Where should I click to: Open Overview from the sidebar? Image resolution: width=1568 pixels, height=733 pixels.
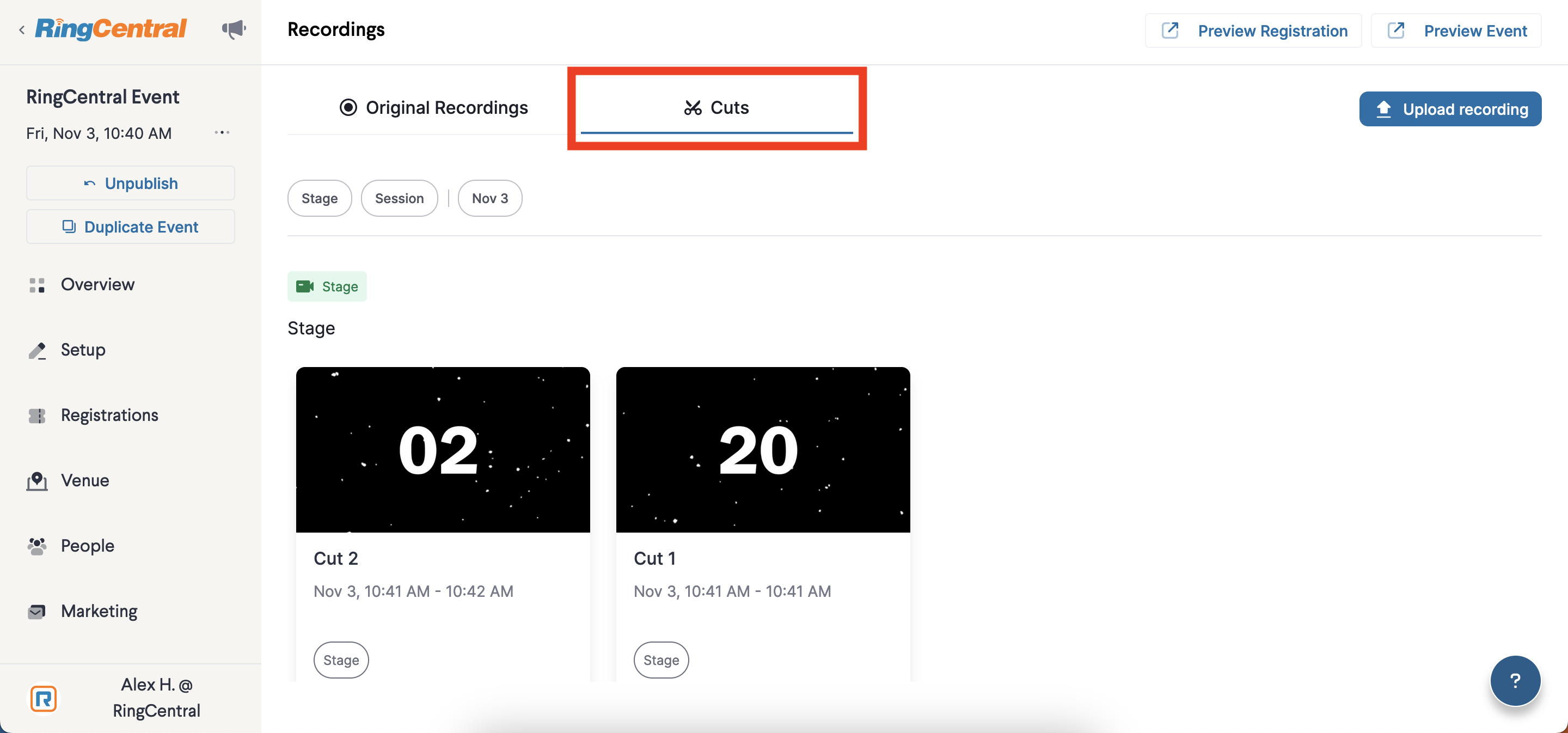pos(97,284)
